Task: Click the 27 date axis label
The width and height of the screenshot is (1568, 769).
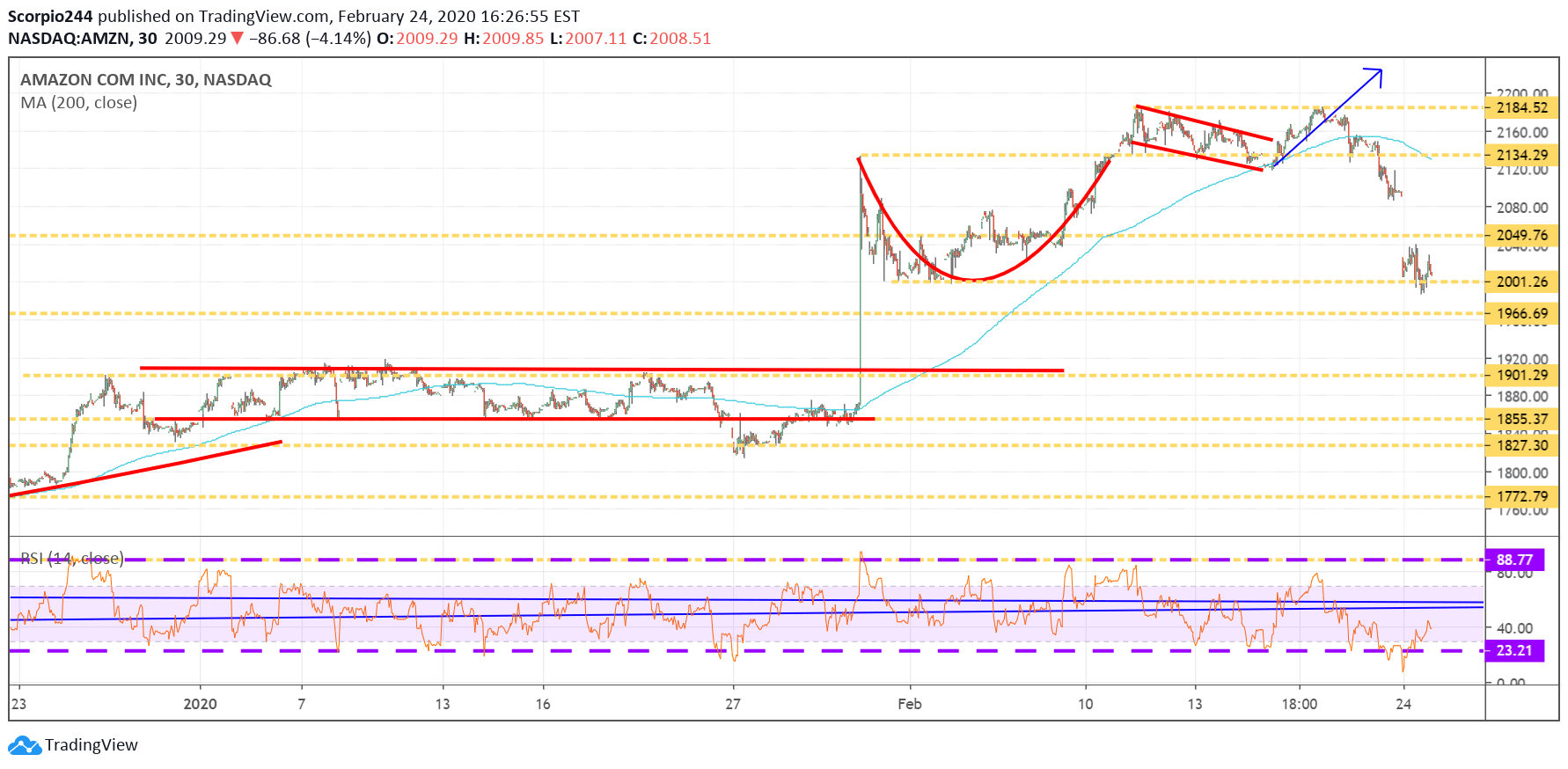Action: (733, 704)
